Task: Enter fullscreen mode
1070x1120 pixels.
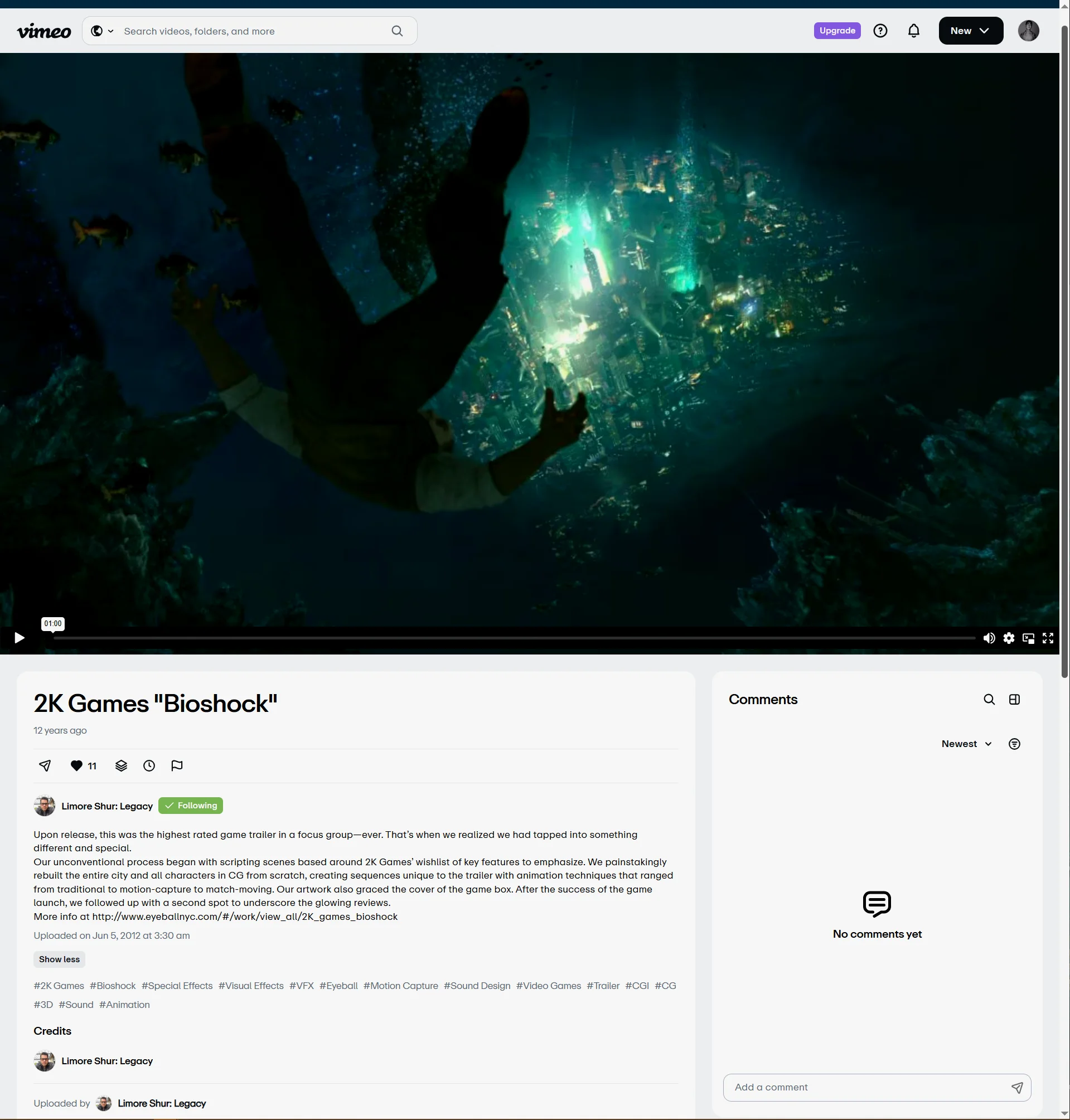Action: pyautogui.click(x=1048, y=638)
